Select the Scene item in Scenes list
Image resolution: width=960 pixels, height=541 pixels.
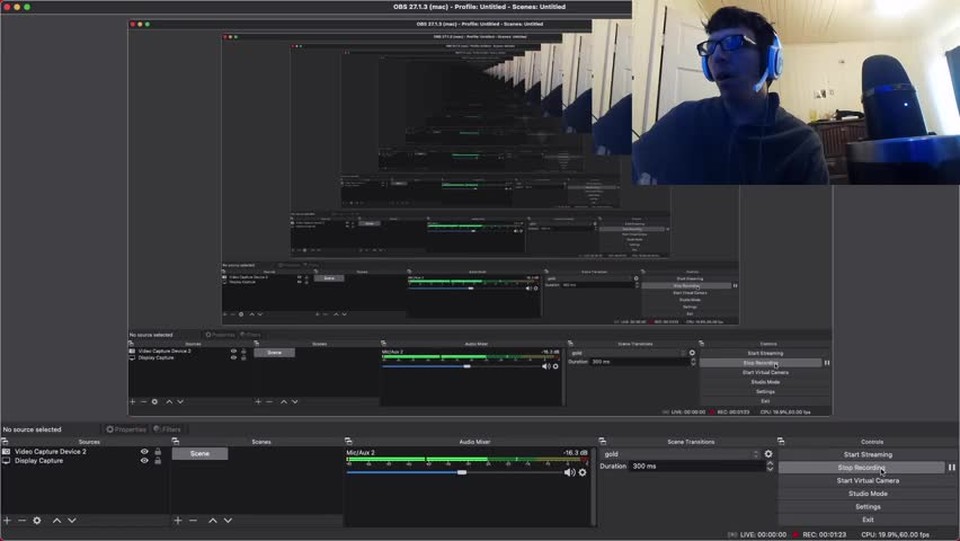[200, 453]
